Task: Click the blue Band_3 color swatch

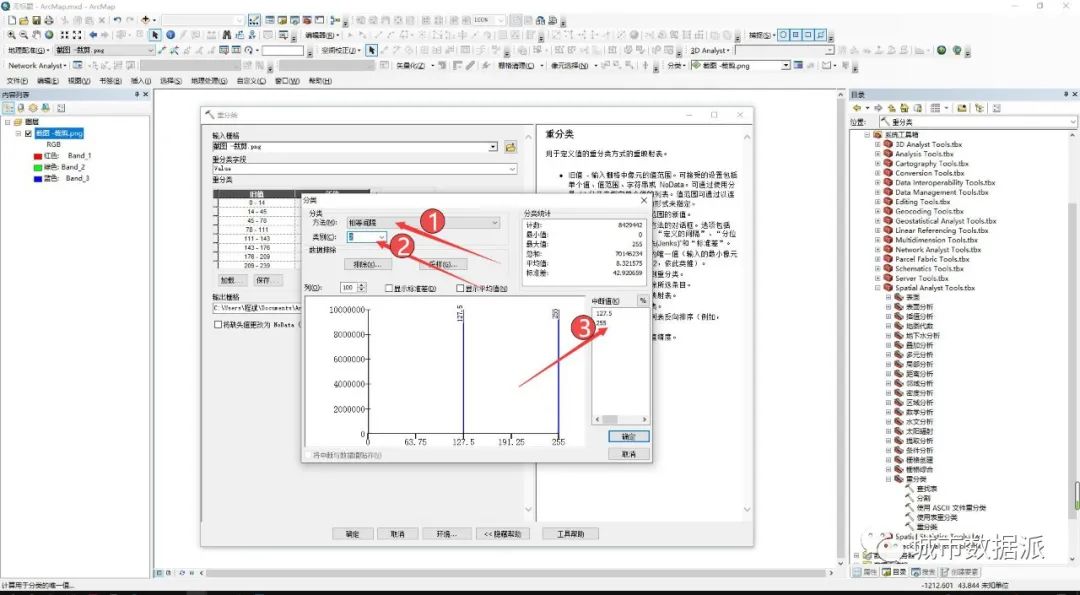Action: [x=38, y=178]
